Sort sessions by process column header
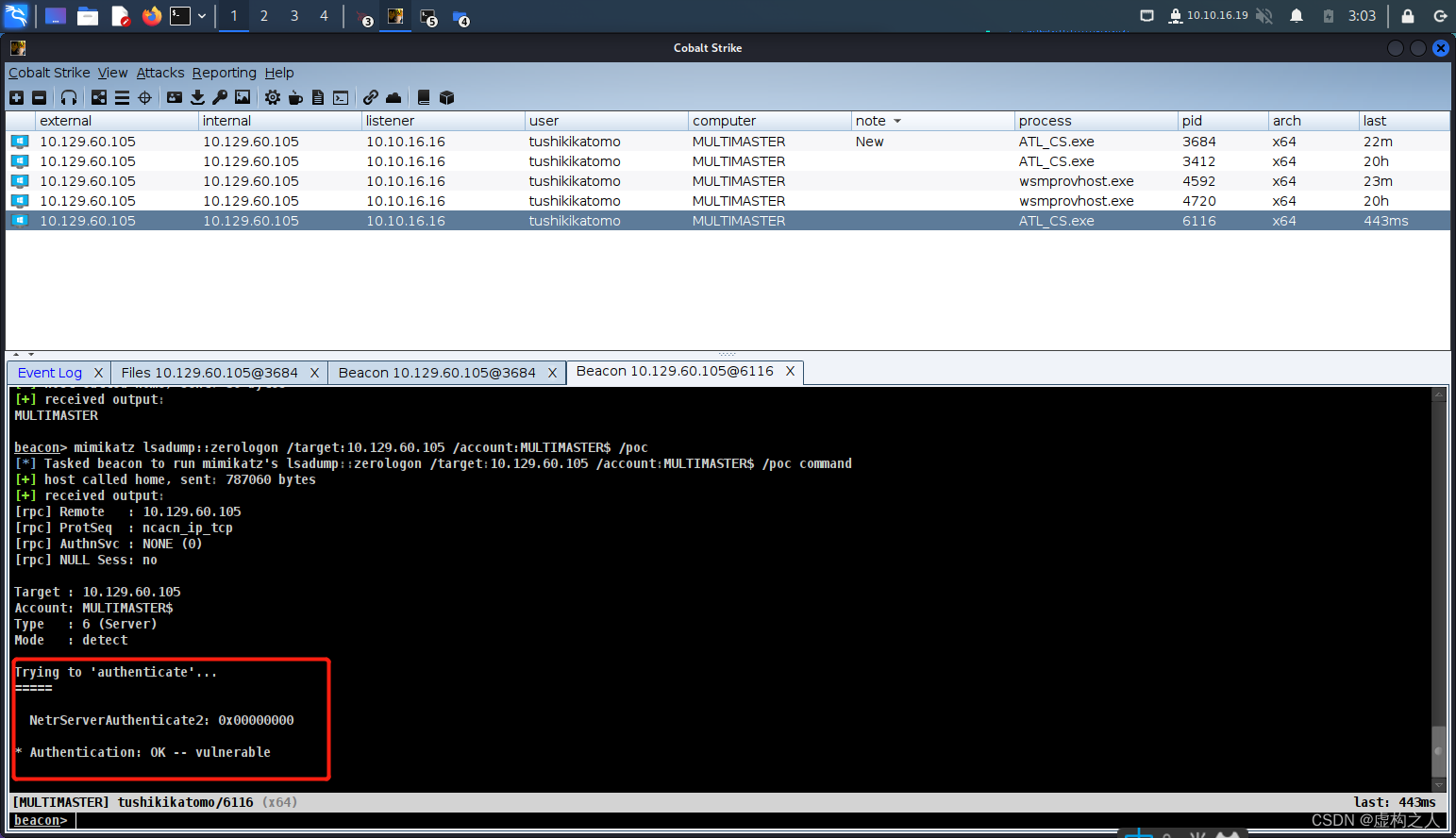 1096,121
